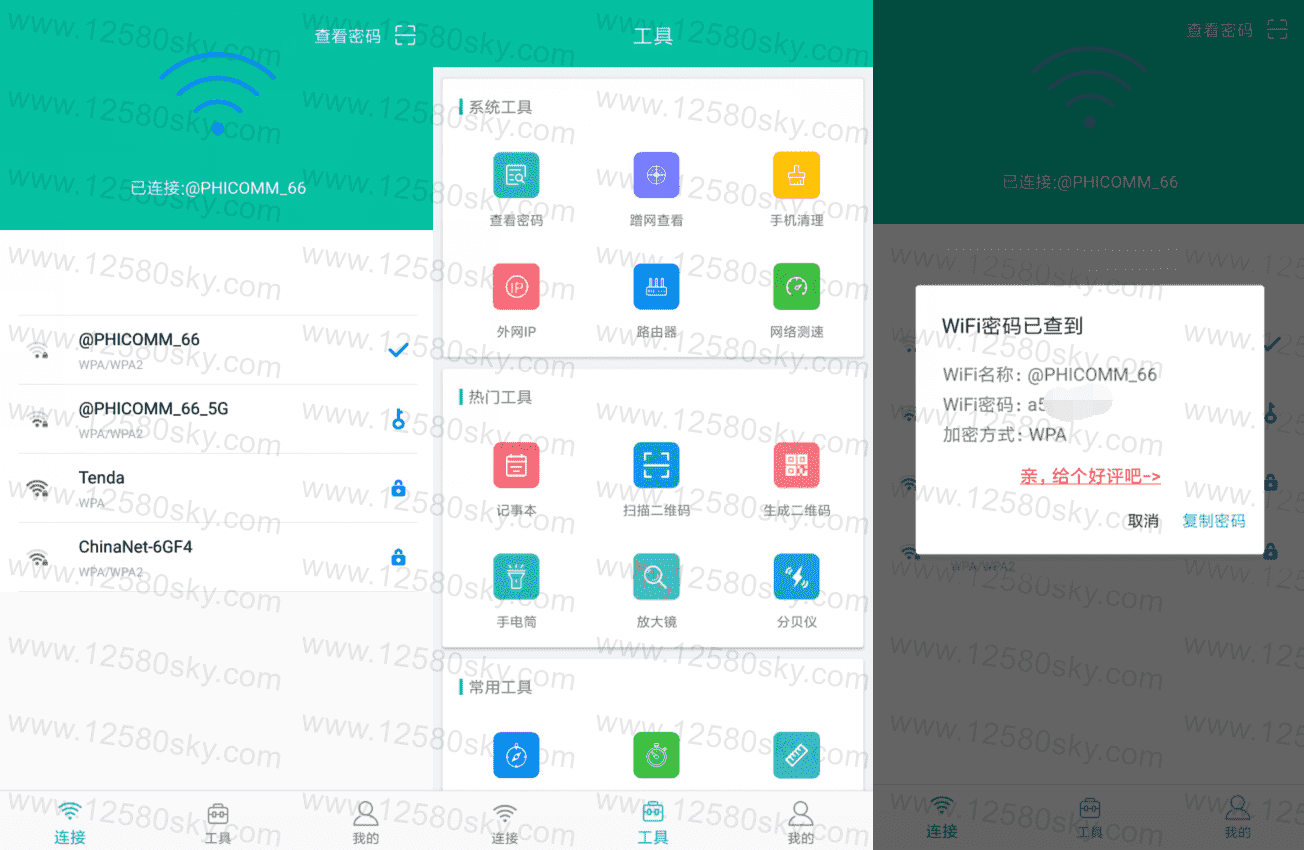Tap 复制密码 in the WiFi password dialog
This screenshot has height=850, width=1304.
tap(1214, 521)
